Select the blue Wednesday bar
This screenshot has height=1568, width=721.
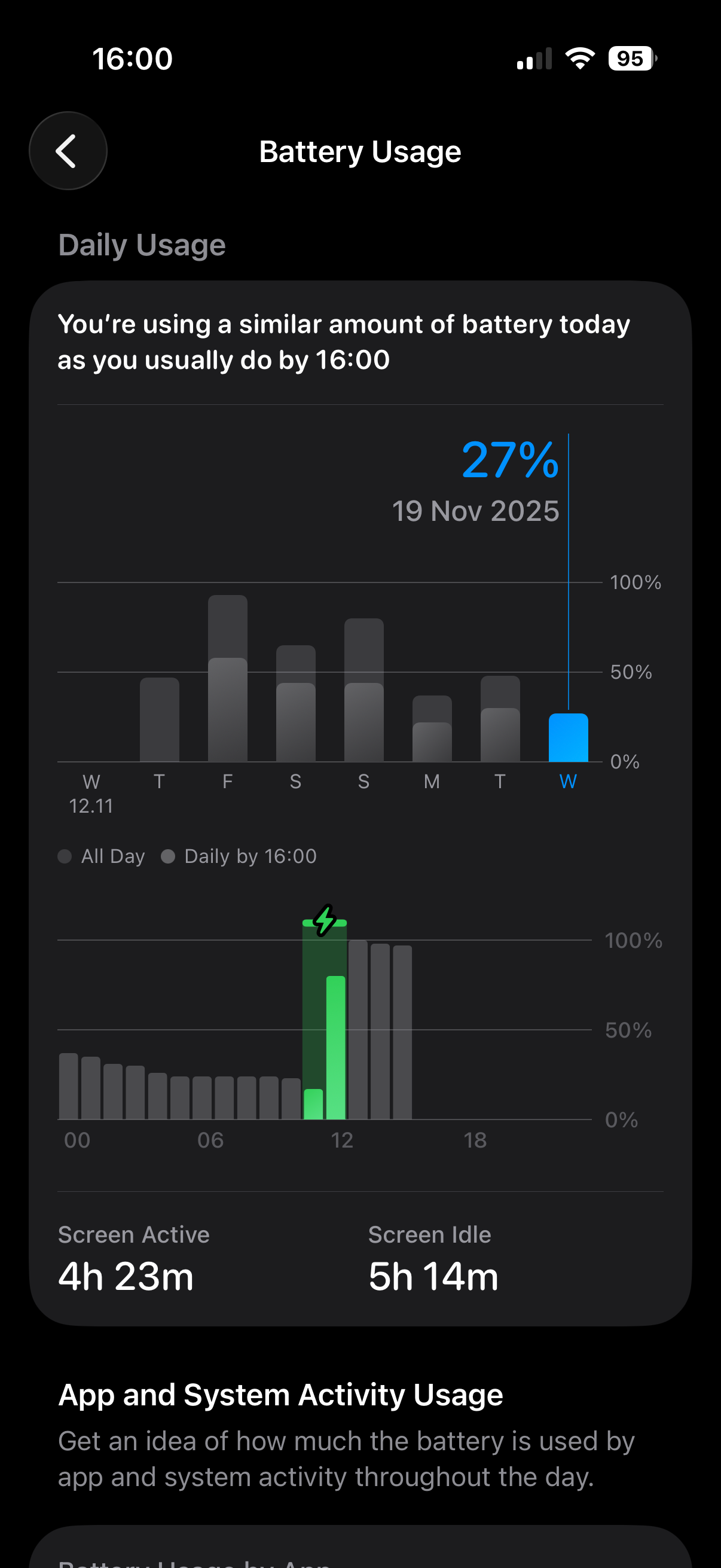569,738
